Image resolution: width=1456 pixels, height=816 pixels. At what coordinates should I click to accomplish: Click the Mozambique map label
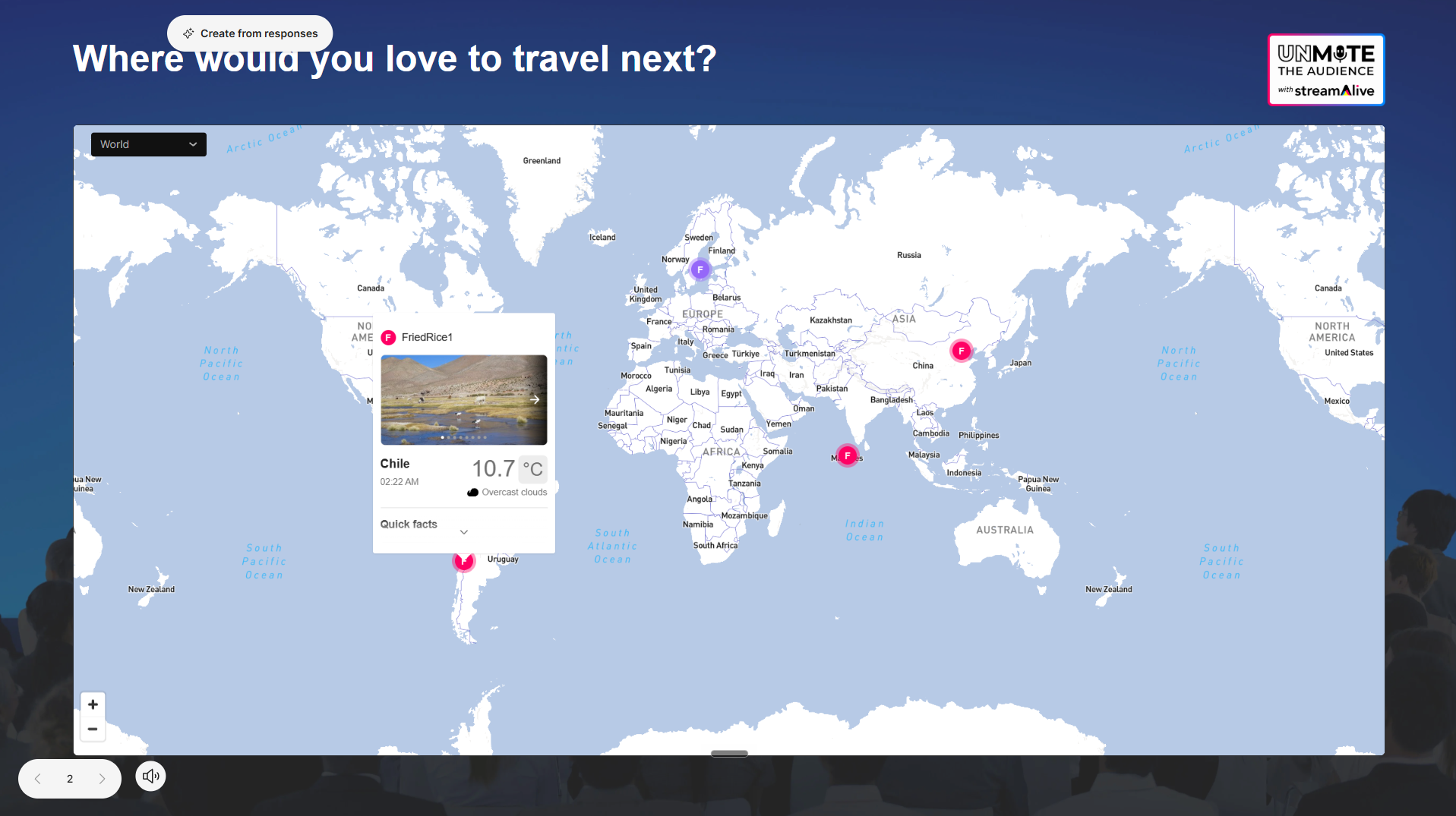744,516
